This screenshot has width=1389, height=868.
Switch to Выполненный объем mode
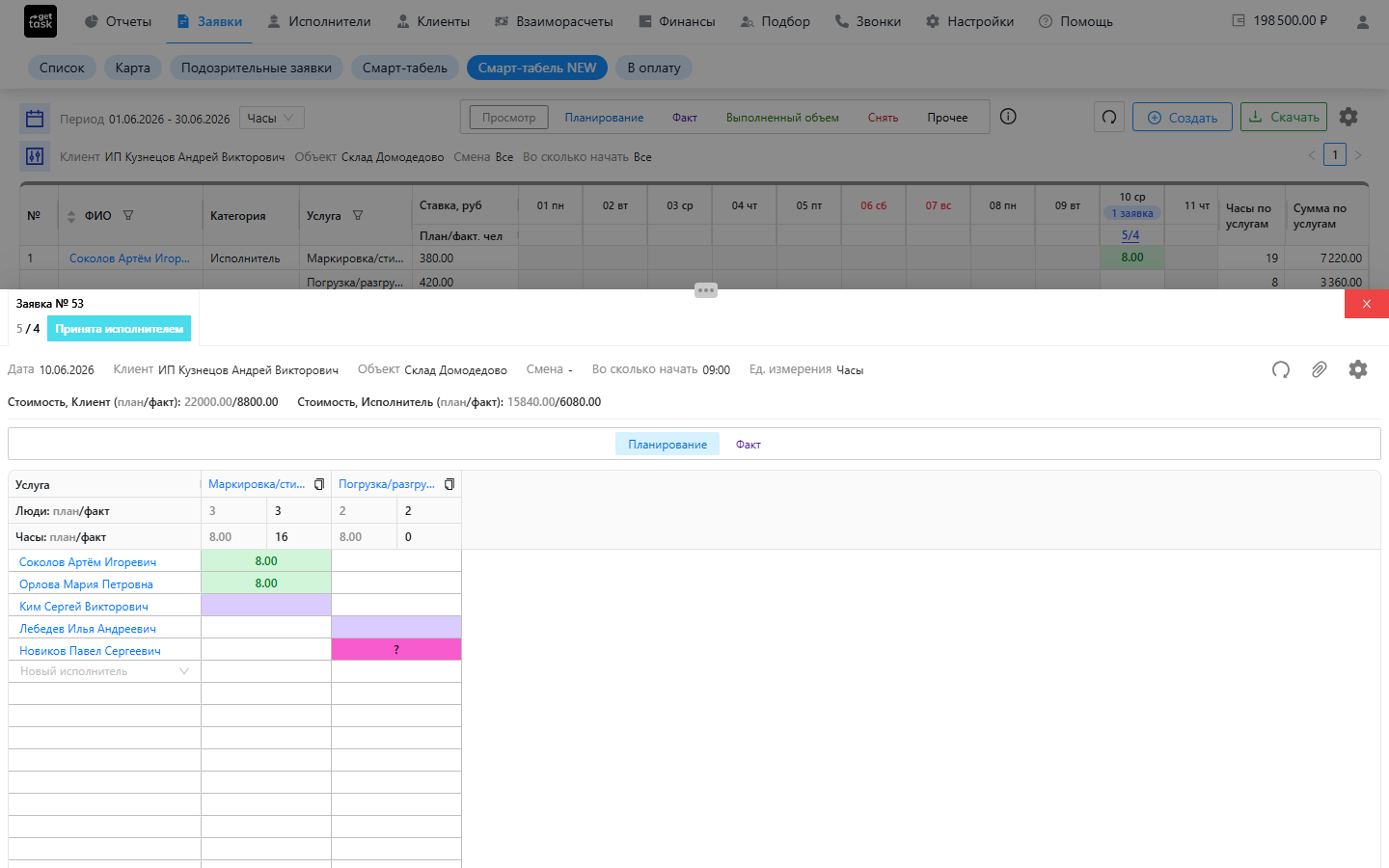pyautogui.click(x=782, y=118)
